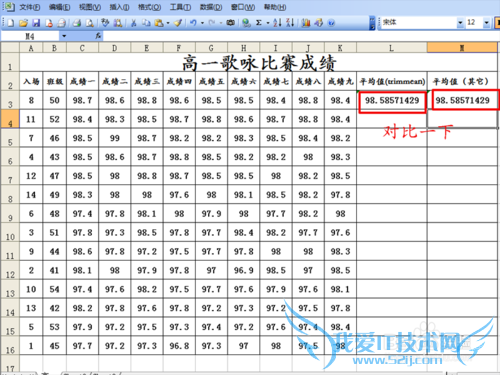
Task: Click cell M3 value 98.58571429
Action: tap(463, 100)
